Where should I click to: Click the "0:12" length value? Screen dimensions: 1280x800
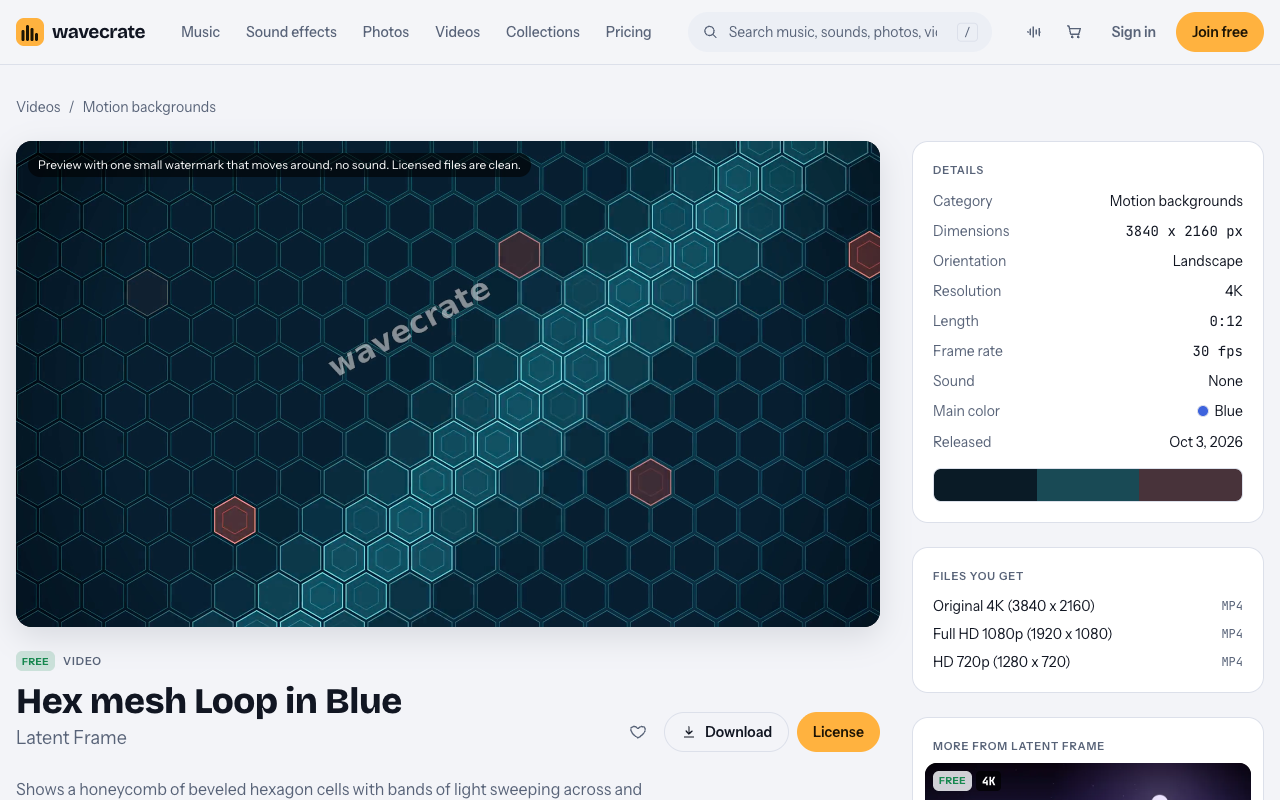[x=1226, y=321]
